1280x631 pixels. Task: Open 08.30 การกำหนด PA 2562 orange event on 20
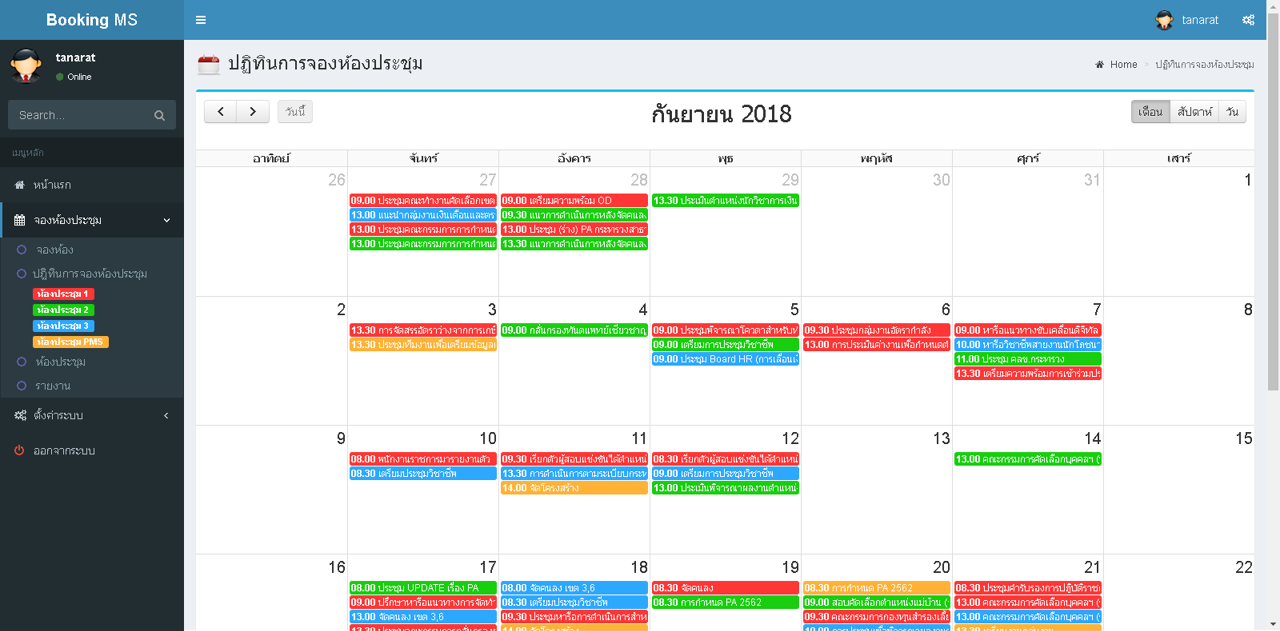click(x=877, y=588)
